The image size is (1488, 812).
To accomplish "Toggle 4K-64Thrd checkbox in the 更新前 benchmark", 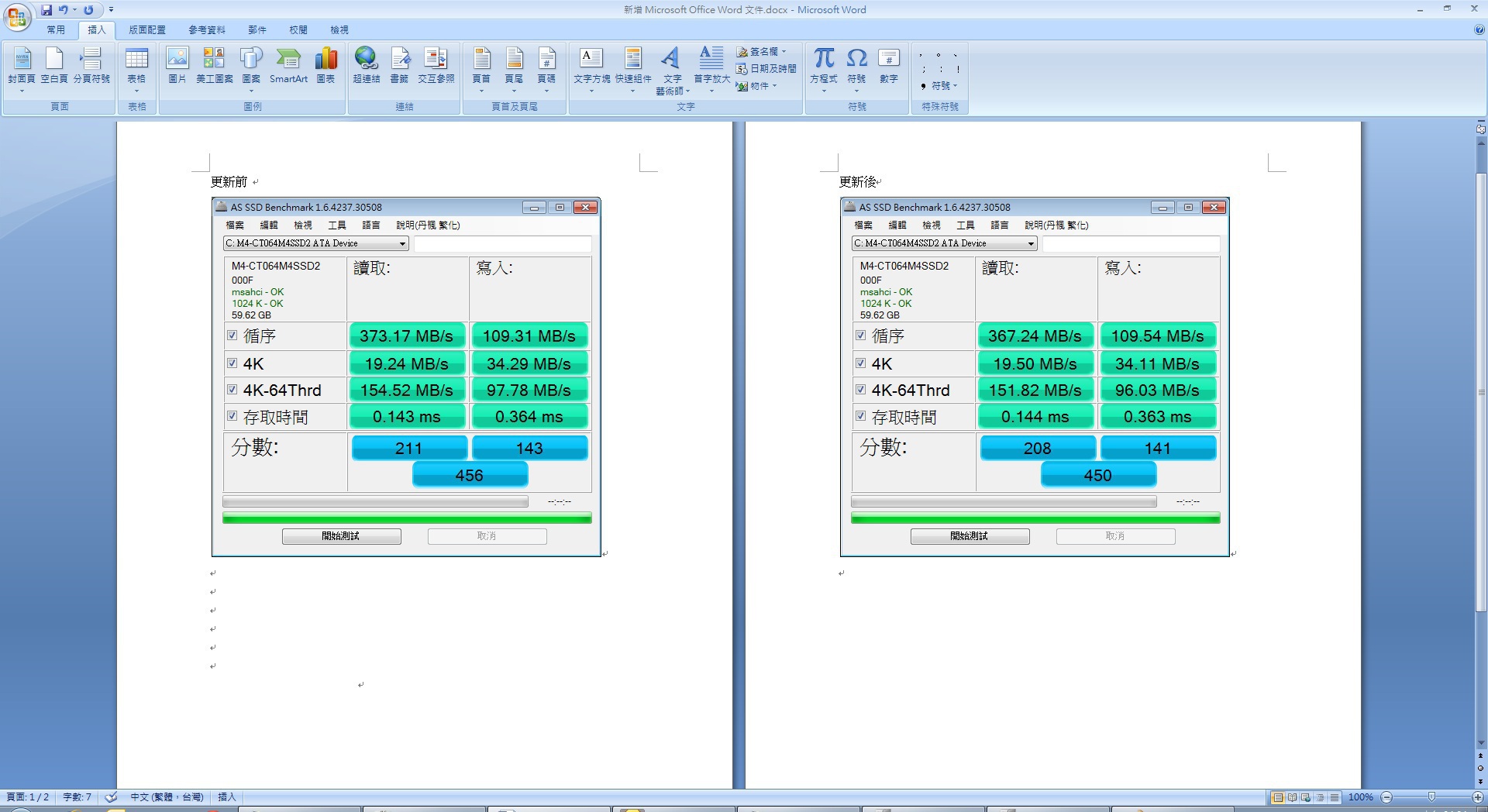I will 232,389.
